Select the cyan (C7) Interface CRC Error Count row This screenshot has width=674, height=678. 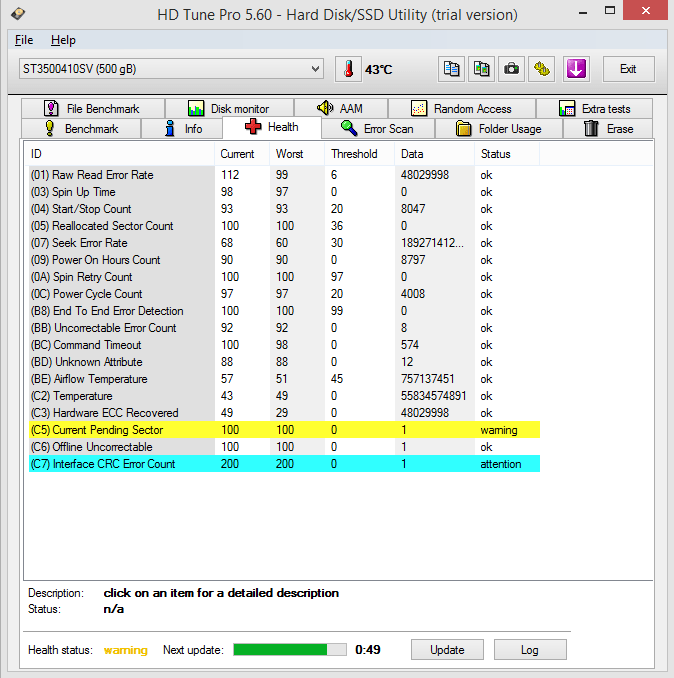coord(284,464)
